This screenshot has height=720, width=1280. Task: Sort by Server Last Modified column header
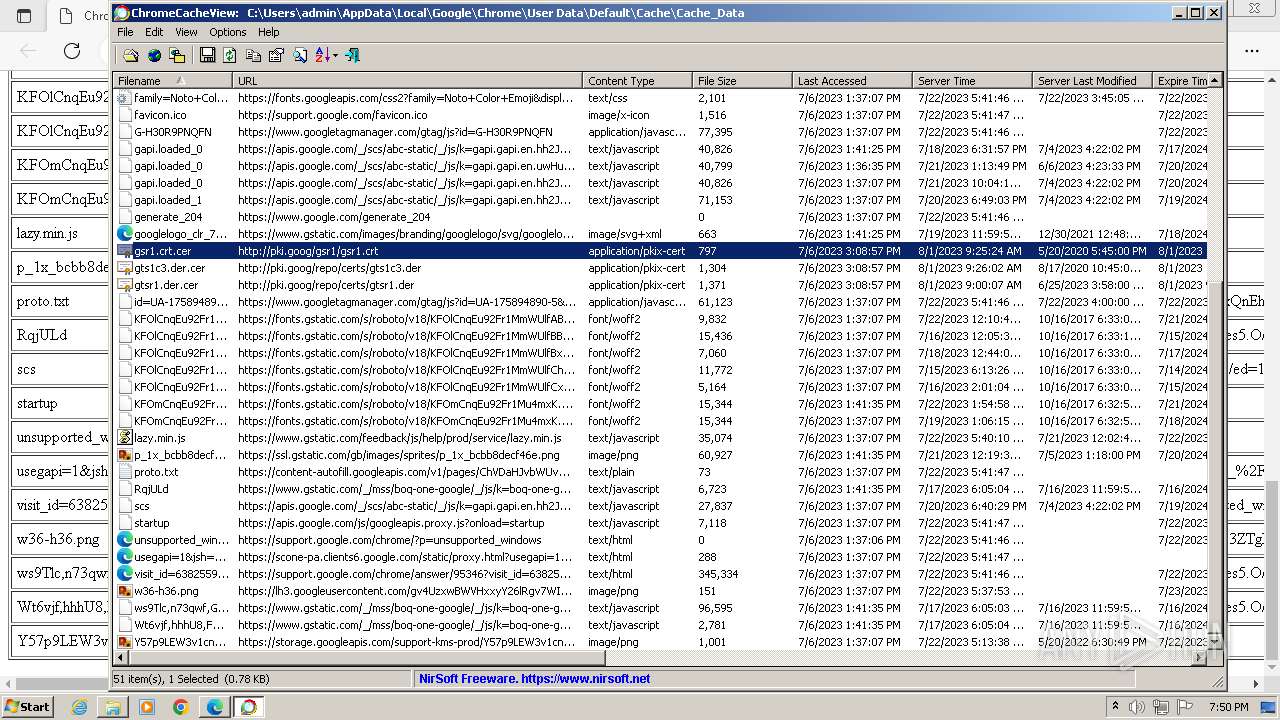1092,81
